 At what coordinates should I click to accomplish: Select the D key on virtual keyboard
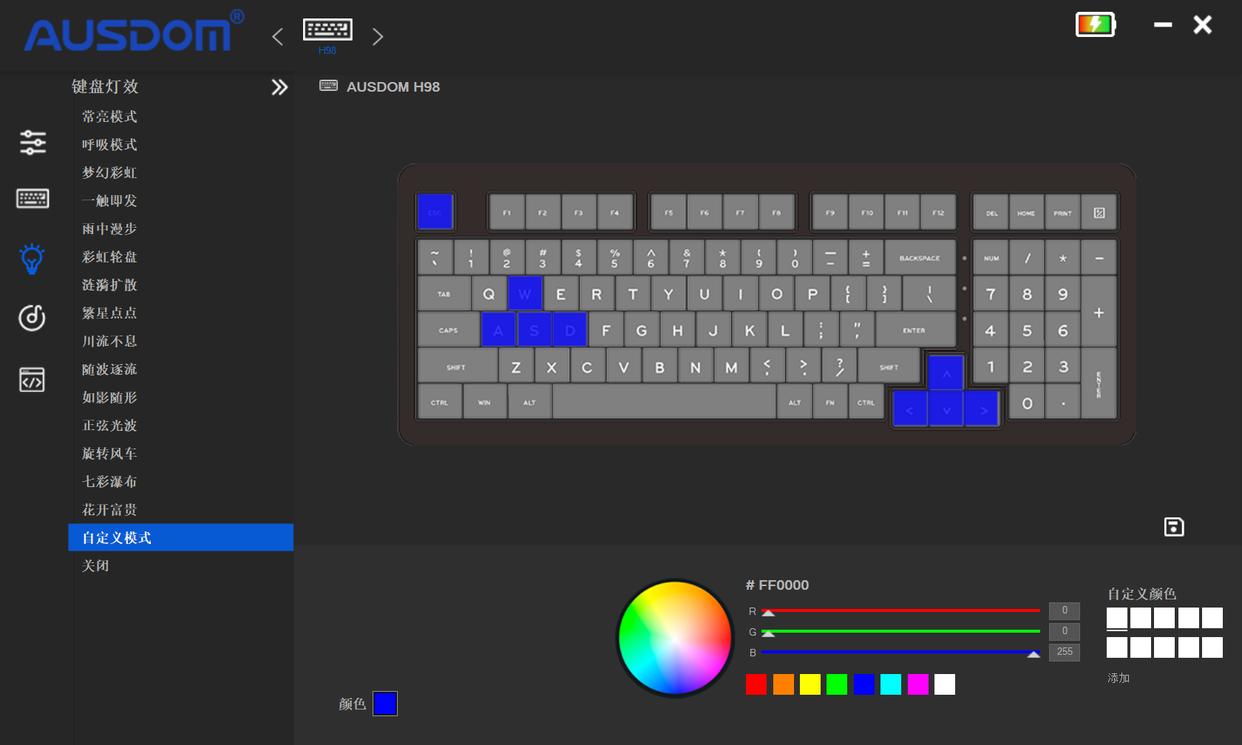tap(569, 330)
